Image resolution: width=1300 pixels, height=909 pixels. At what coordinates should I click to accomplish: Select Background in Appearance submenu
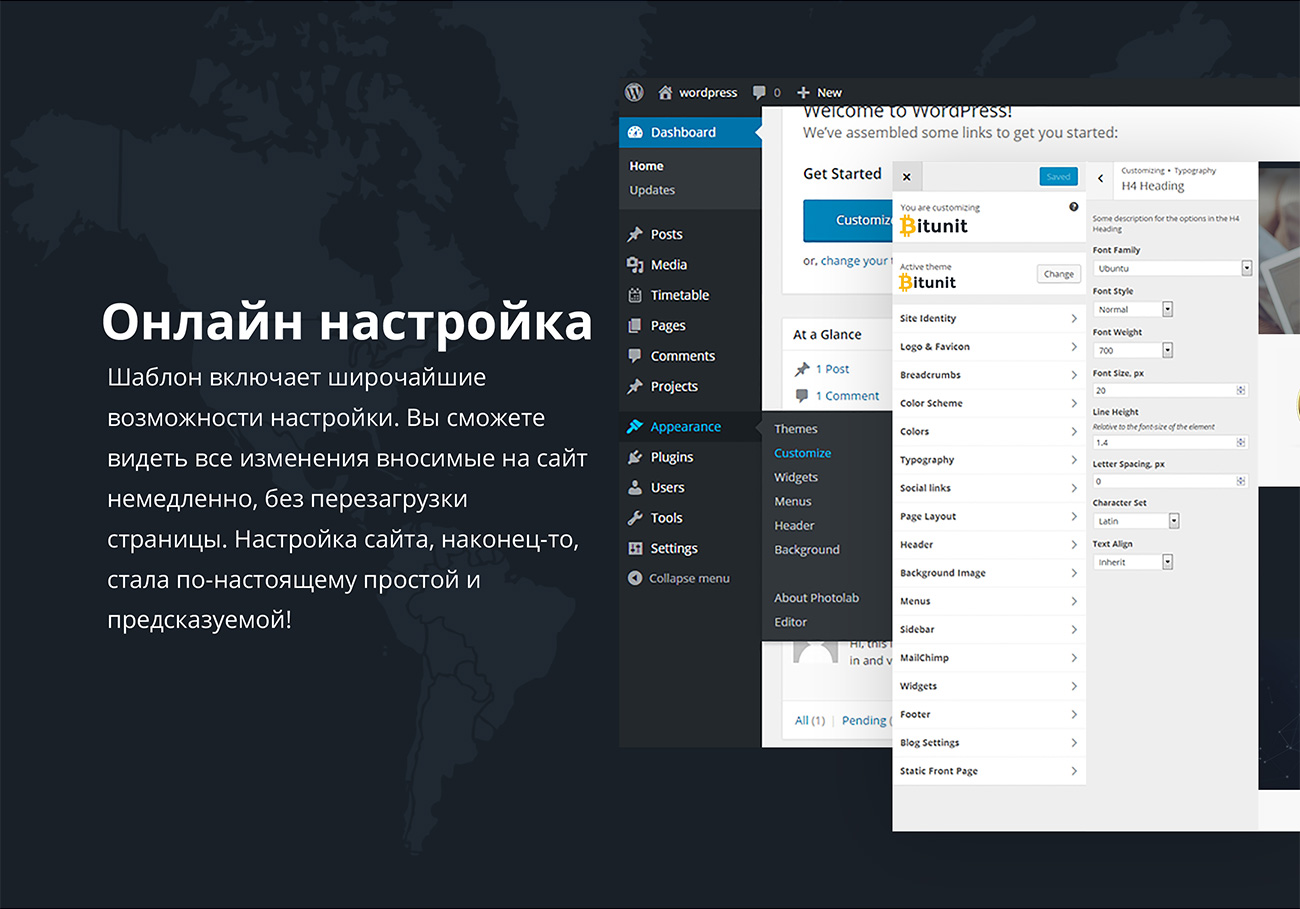pos(807,549)
